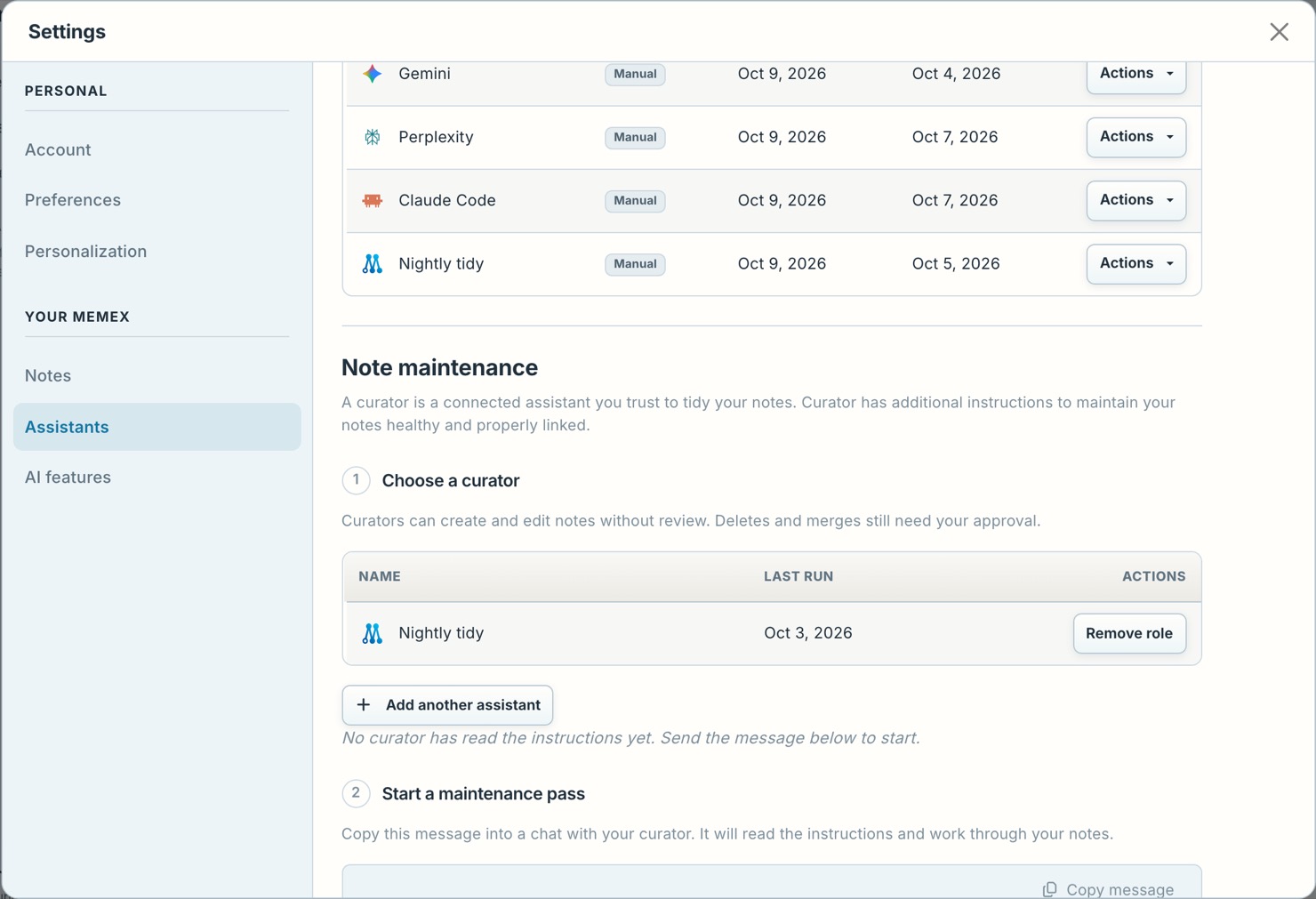Click the NAME column header
This screenshot has width=1316, height=899.
(x=380, y=576)
